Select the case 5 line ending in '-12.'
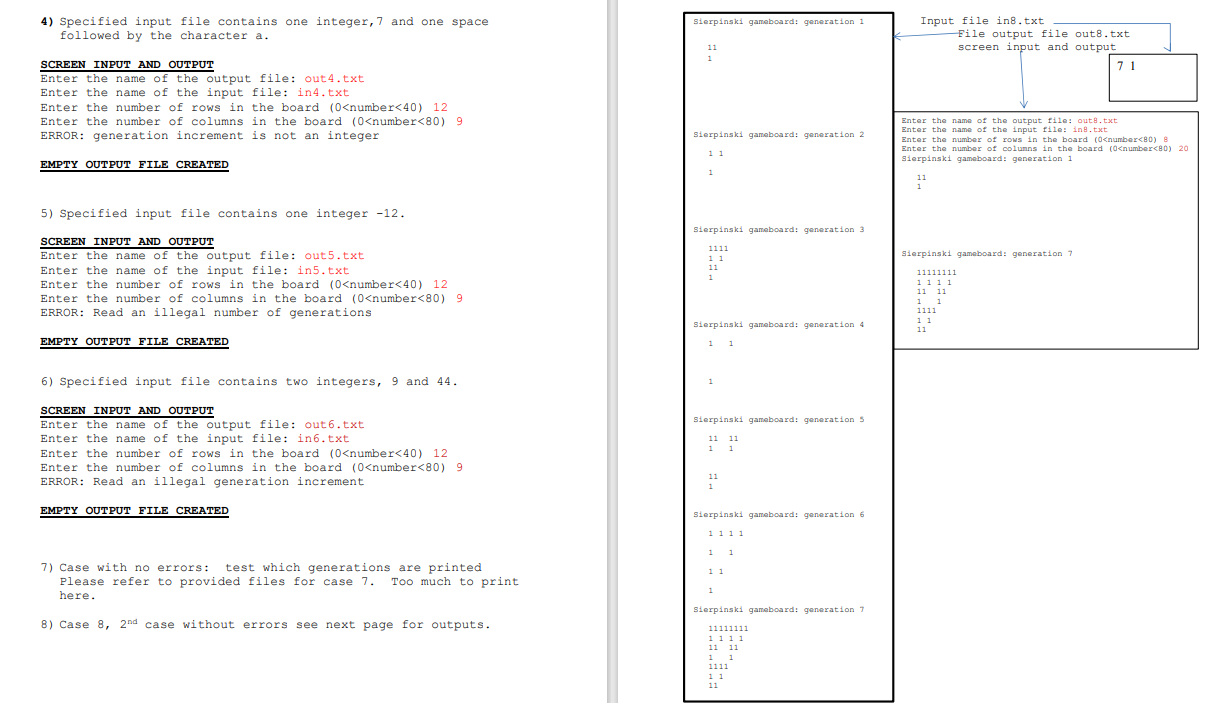This screenshot has height=703, width=1232. pyautogui.click(x=222, y=214)
